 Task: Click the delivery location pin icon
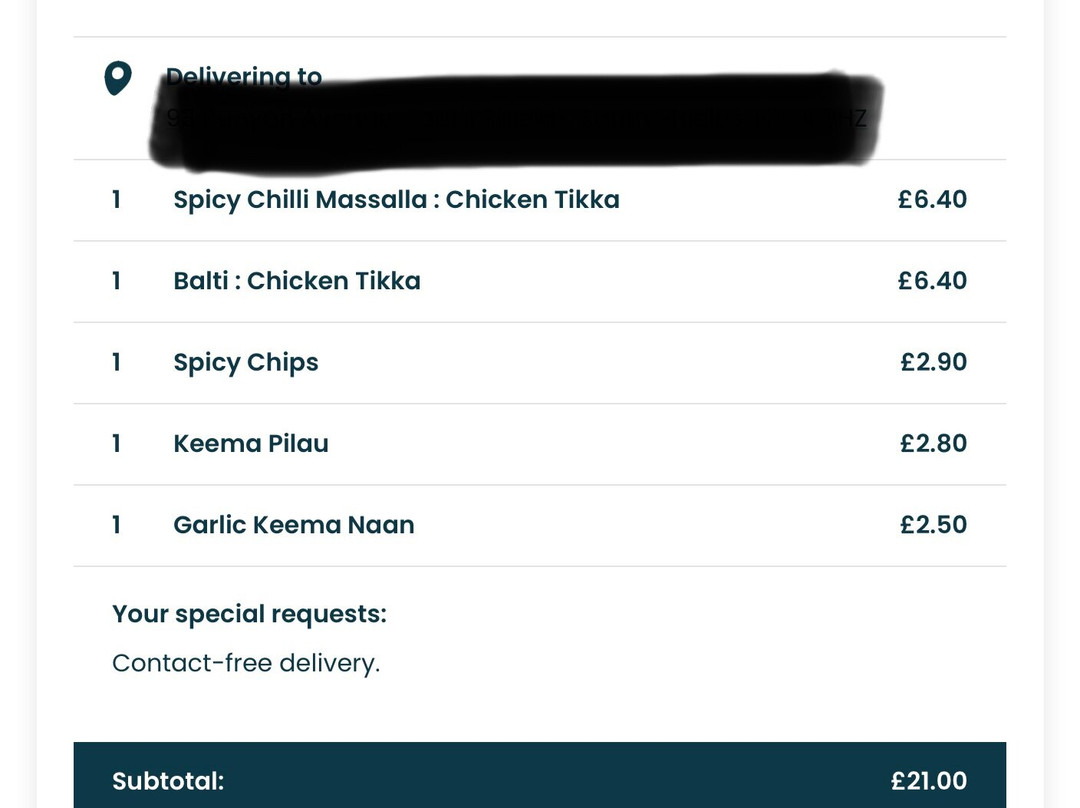118,78
